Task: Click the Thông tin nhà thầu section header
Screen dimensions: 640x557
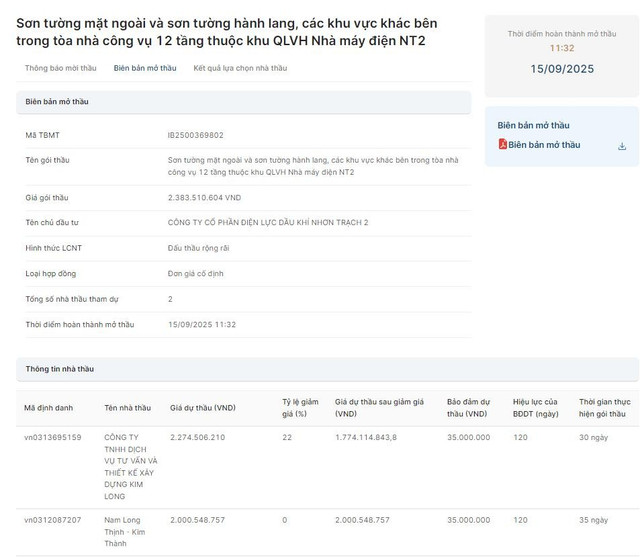Action: coord(60,369)
